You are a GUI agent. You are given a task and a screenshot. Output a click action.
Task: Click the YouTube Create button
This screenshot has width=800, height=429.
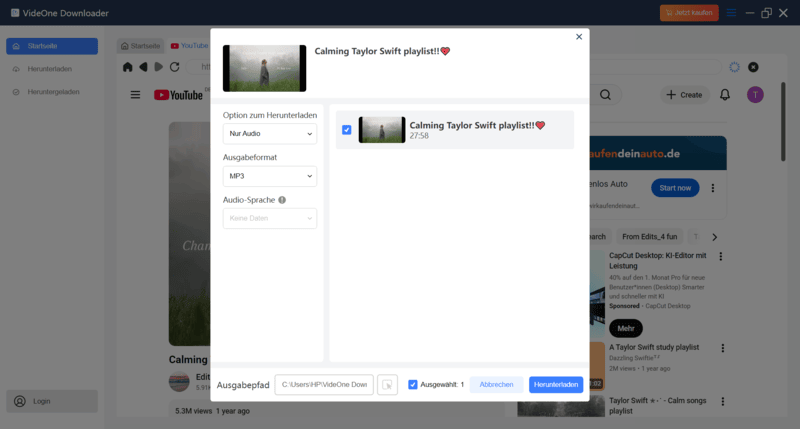click(x=684, y=95)
